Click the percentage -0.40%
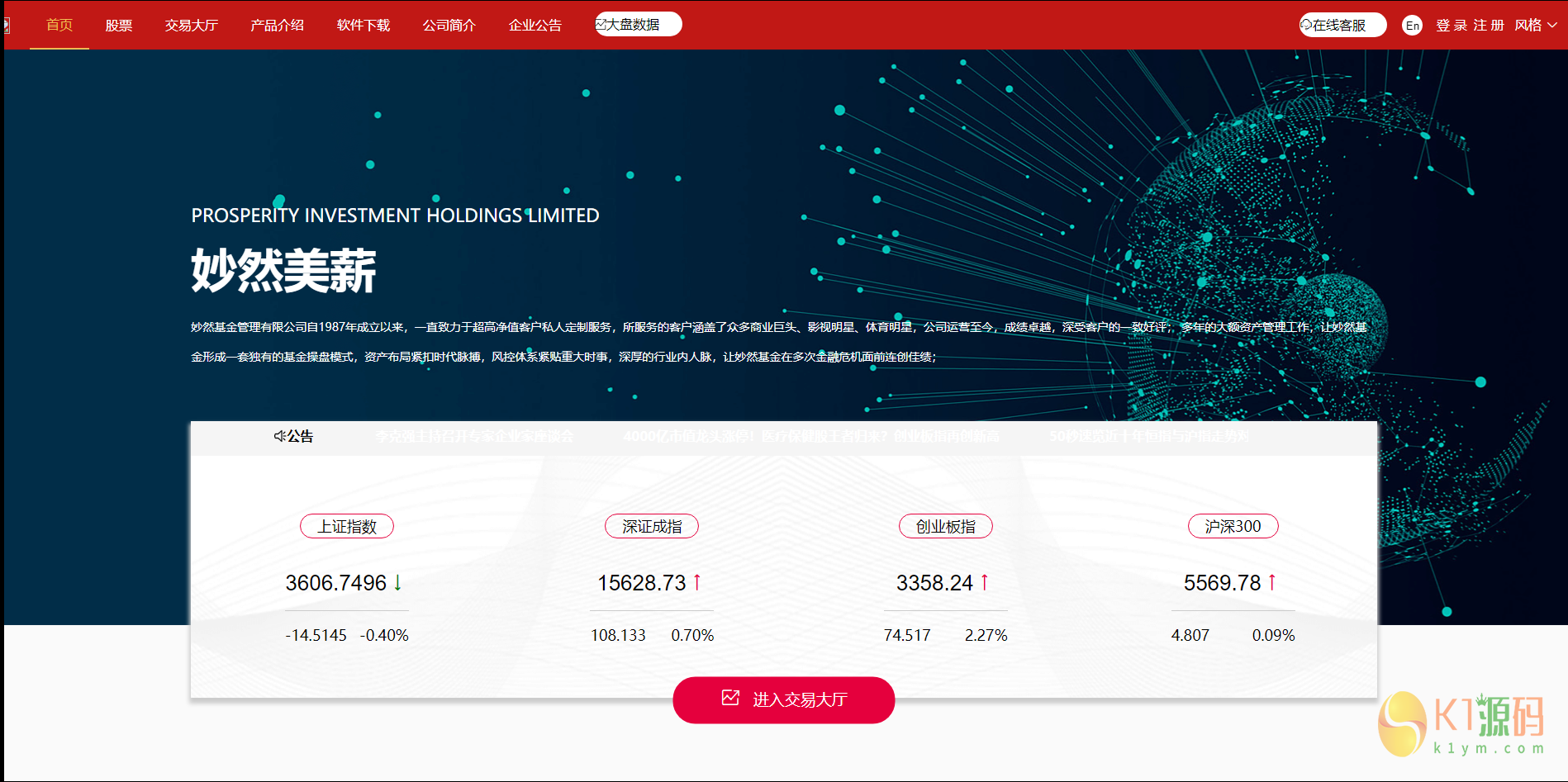This screenshot has width=1568, height=782. (384, 635)
